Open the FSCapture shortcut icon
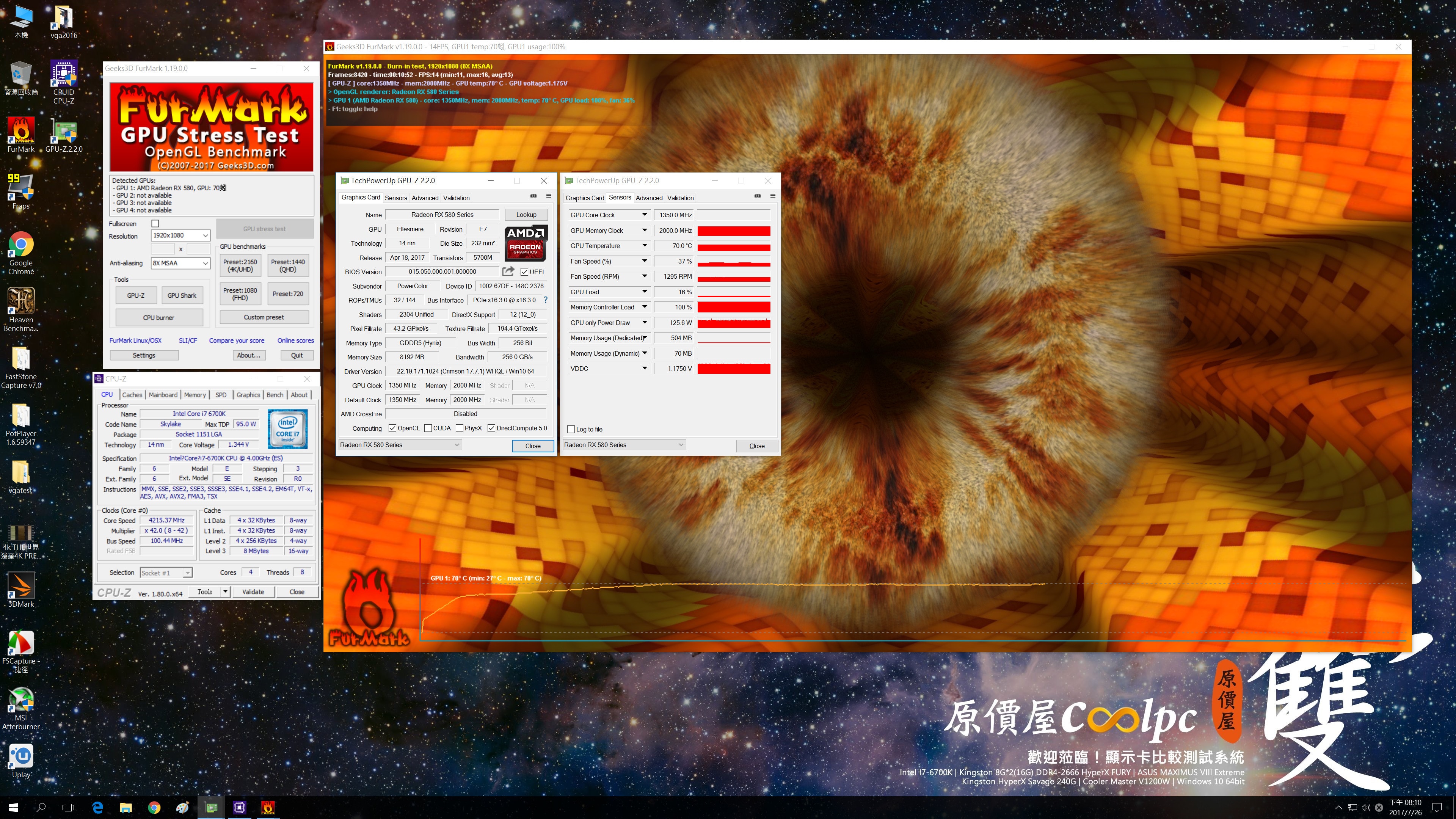This screenshot has height=819, width=1456. pyautogui.click(x=21, y=652)
